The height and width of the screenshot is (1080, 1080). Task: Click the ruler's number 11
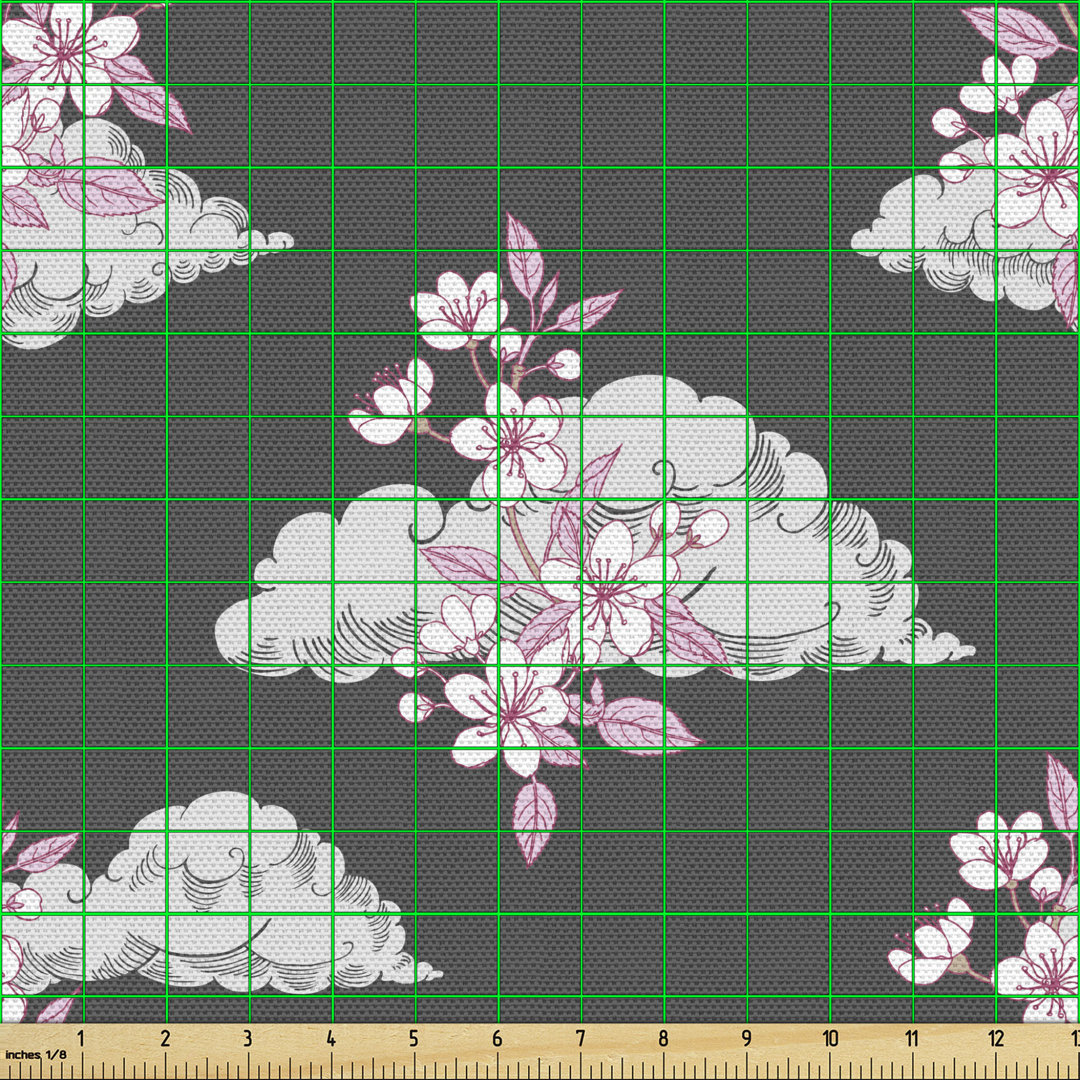coord(911,1038)
